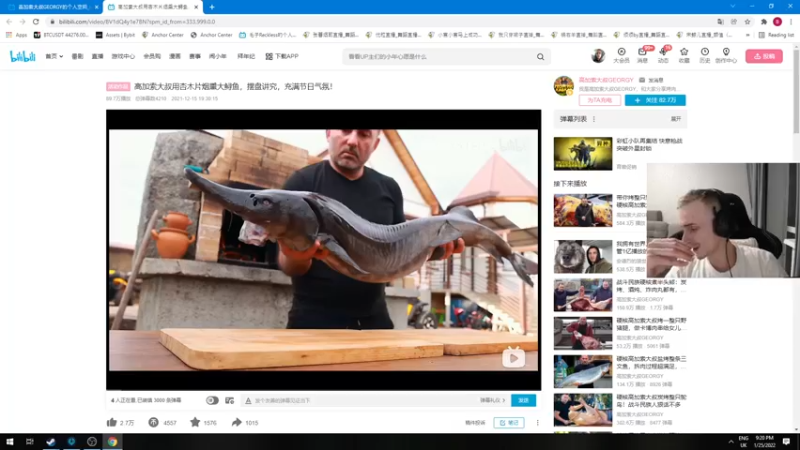Open the first Anchor Center bookmark
Viewport: 800px width, 450px height.
[x=163, y=35]
